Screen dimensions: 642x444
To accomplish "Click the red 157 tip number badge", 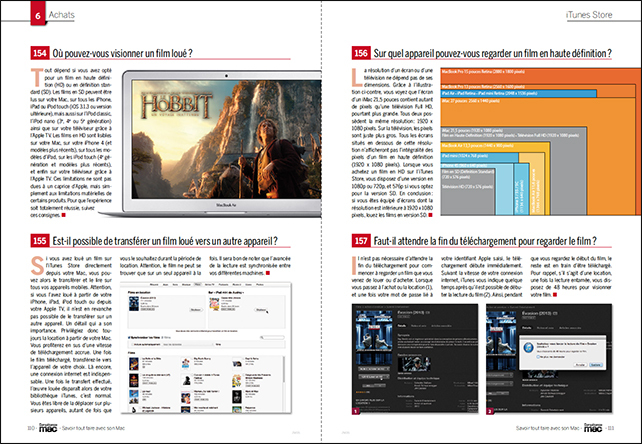I will tap(361, 240).
